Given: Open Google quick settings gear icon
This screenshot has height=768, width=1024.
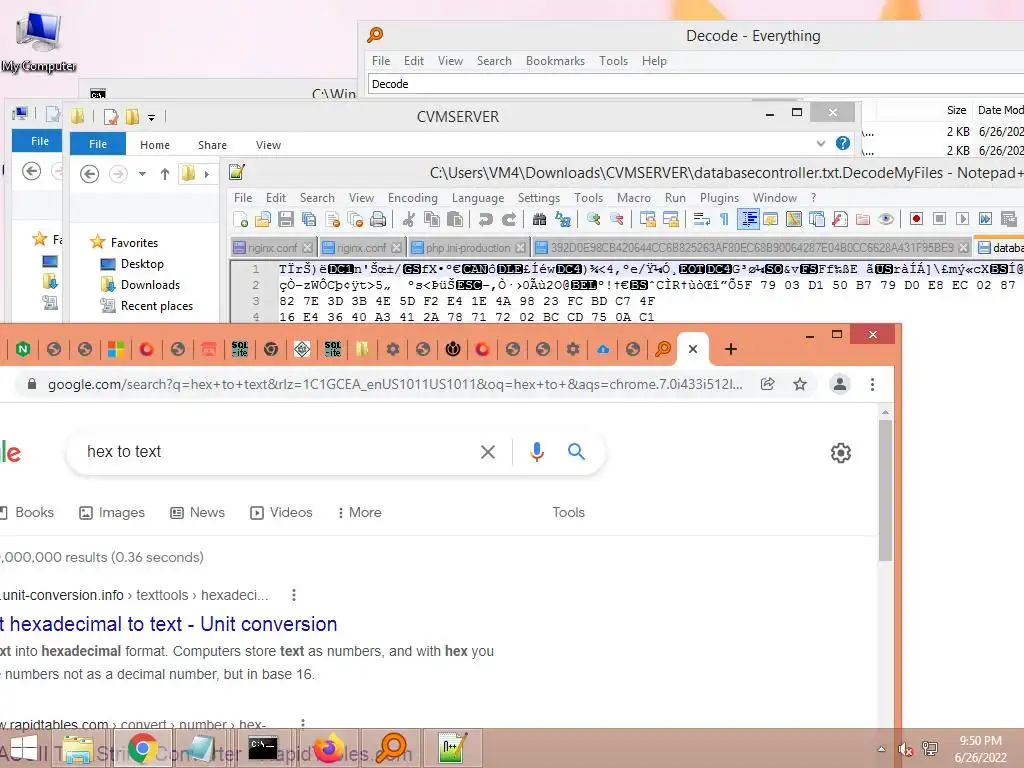Looking at the screenshot, I should (840, 453).
